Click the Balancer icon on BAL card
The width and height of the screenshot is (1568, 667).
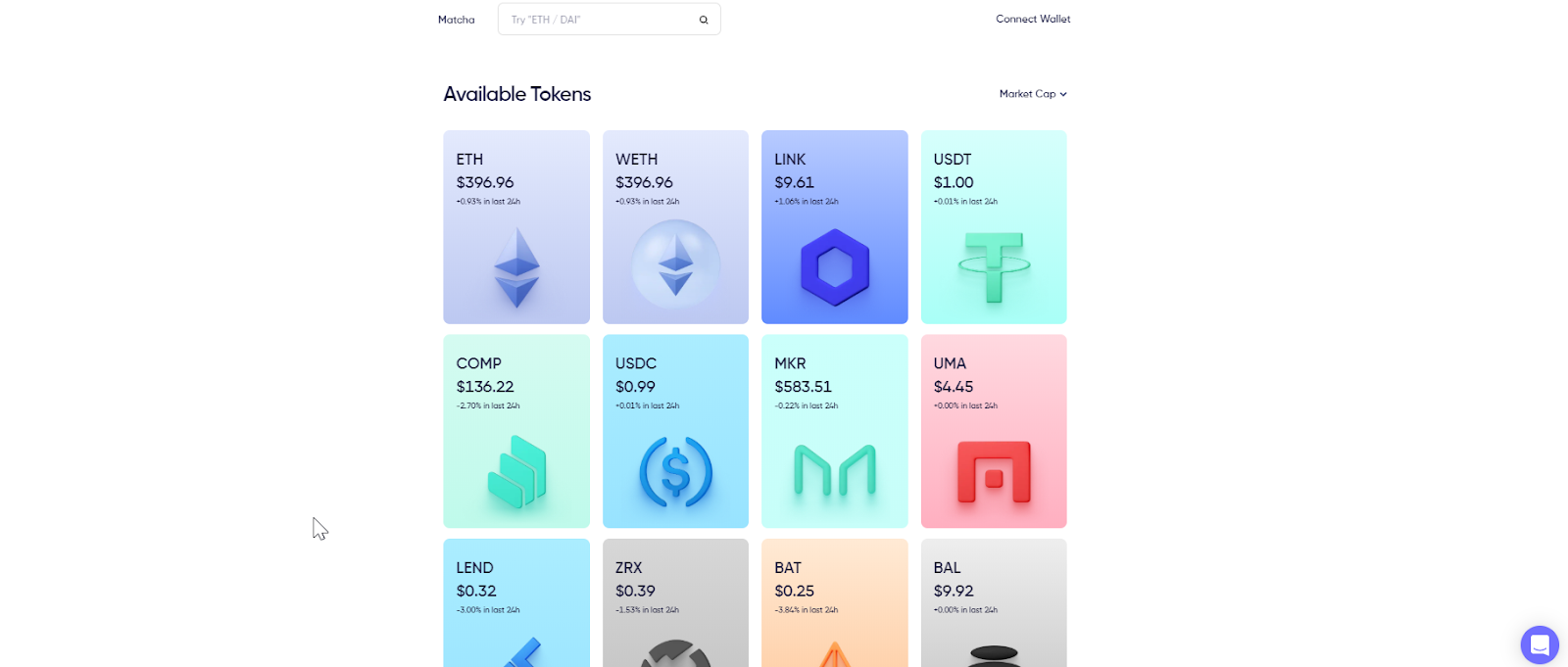point(994,655)
